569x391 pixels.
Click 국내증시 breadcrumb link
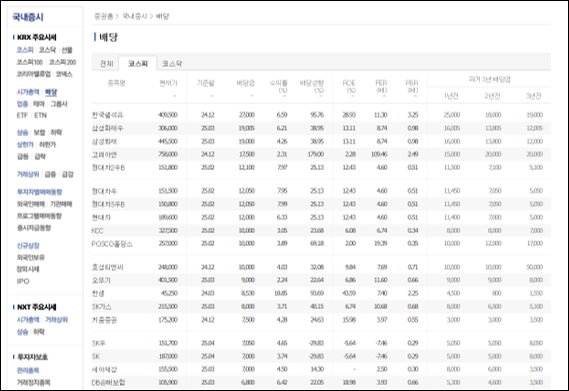coord(135,16)
